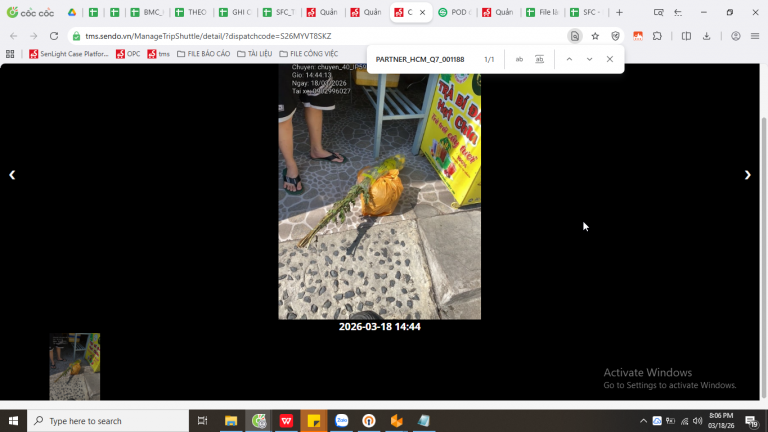Switch to the THEO spreadsheet tab

coord(191,12)
